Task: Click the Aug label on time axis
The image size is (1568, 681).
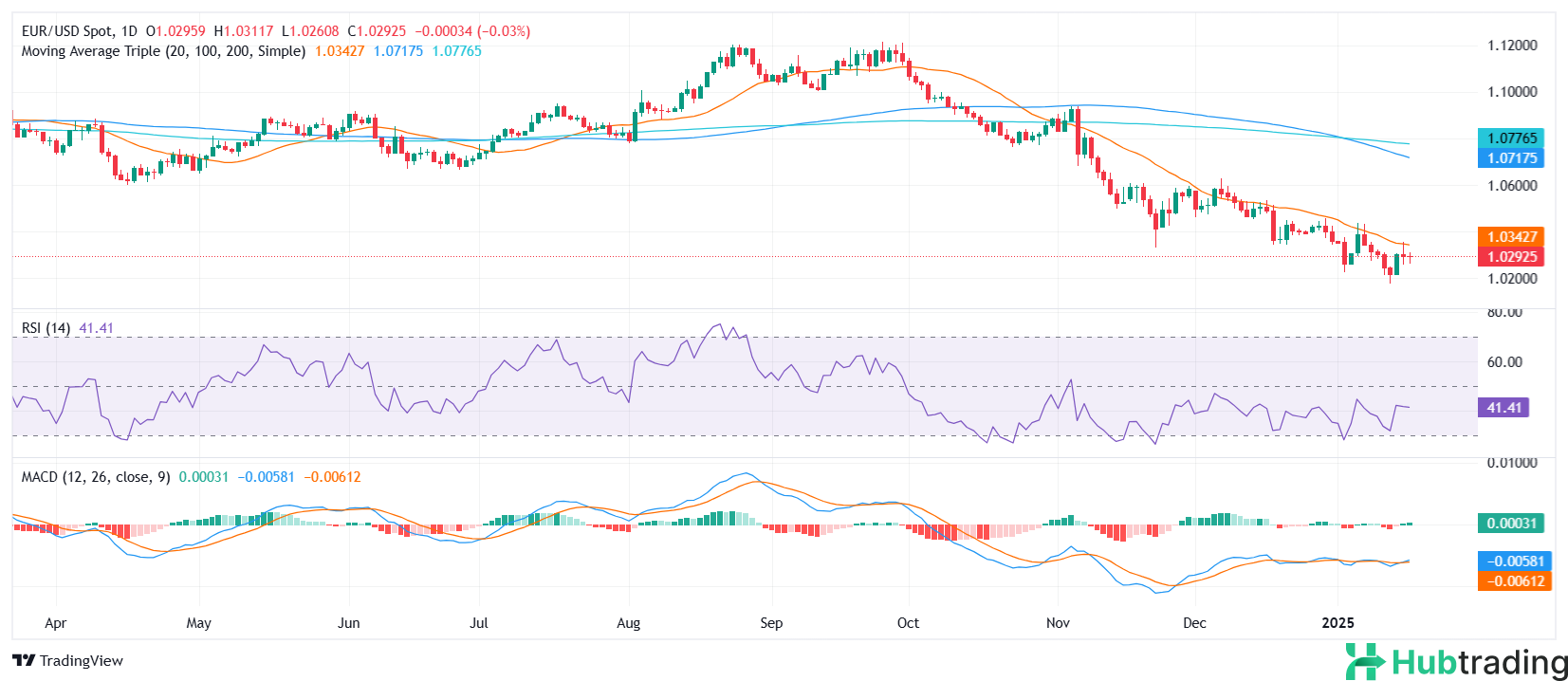Action: coord(628,623)
